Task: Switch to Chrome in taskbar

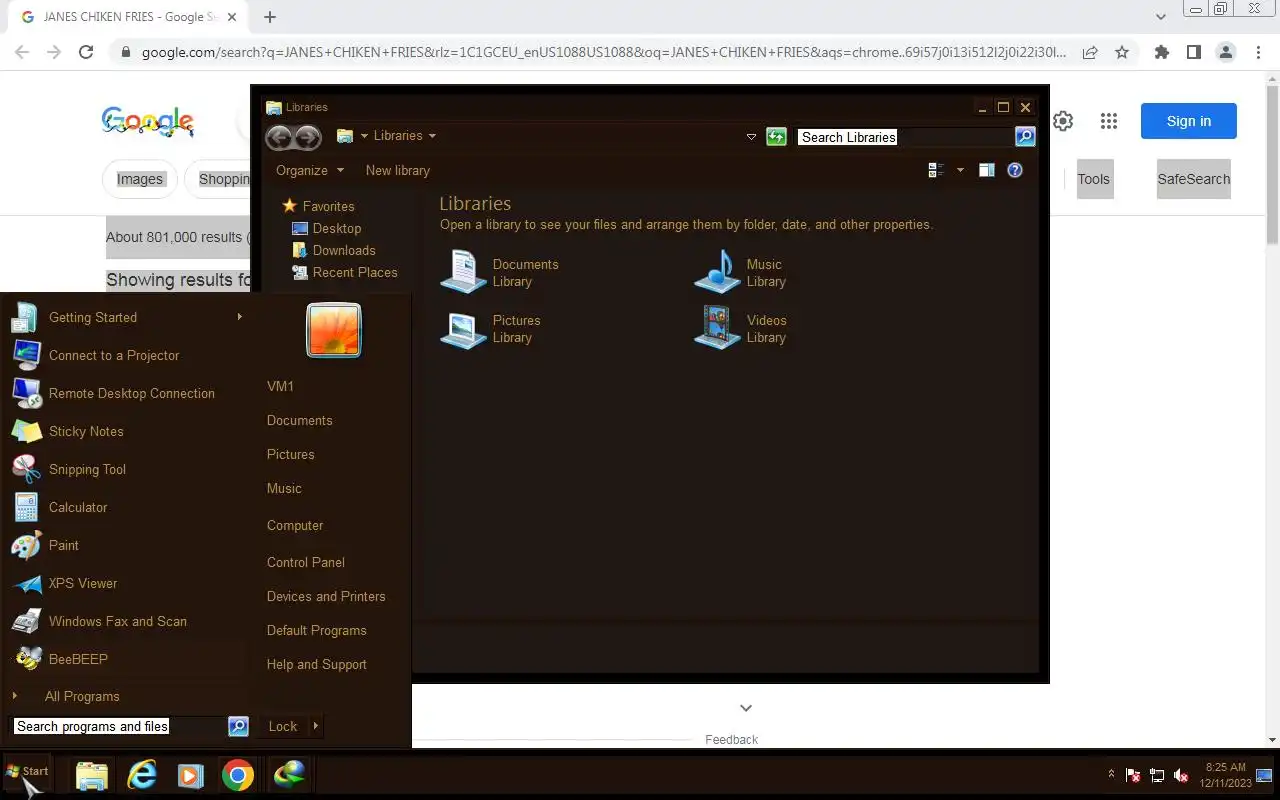Action: [238, 775]
